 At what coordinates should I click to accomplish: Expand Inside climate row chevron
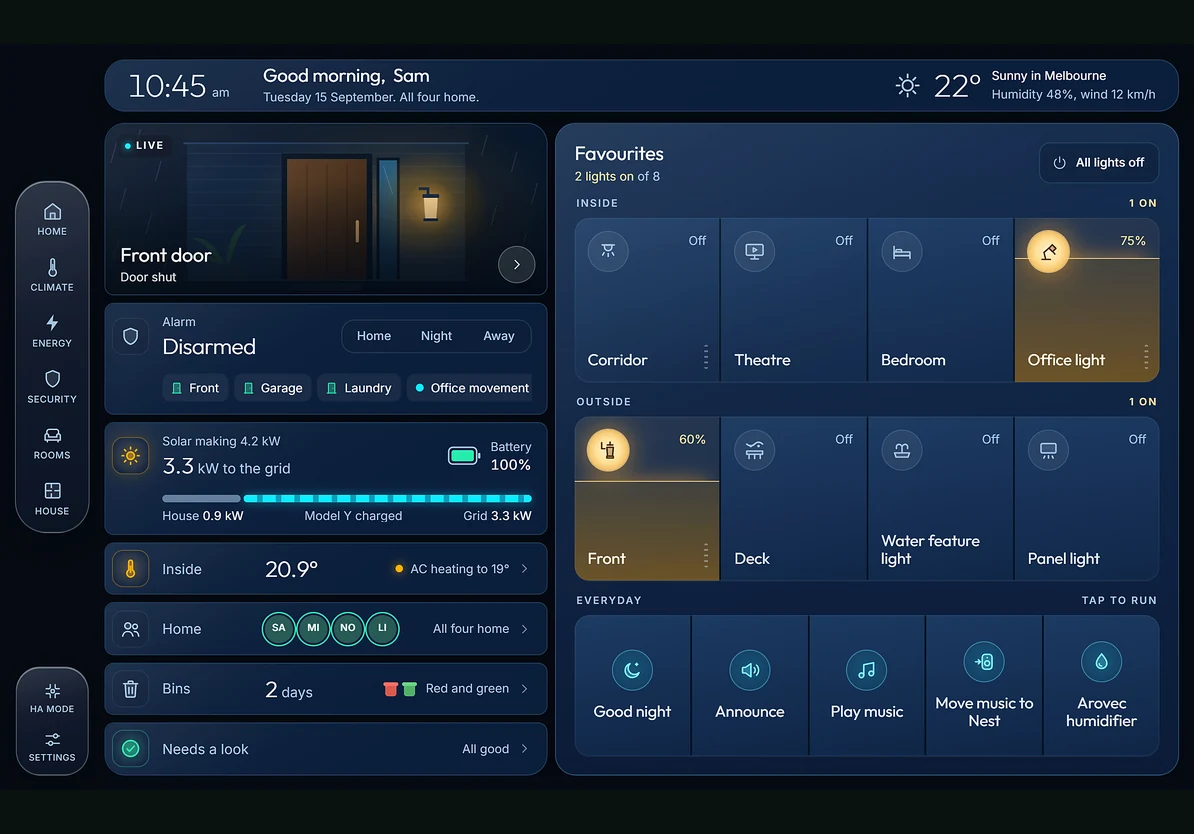(525, 569)
